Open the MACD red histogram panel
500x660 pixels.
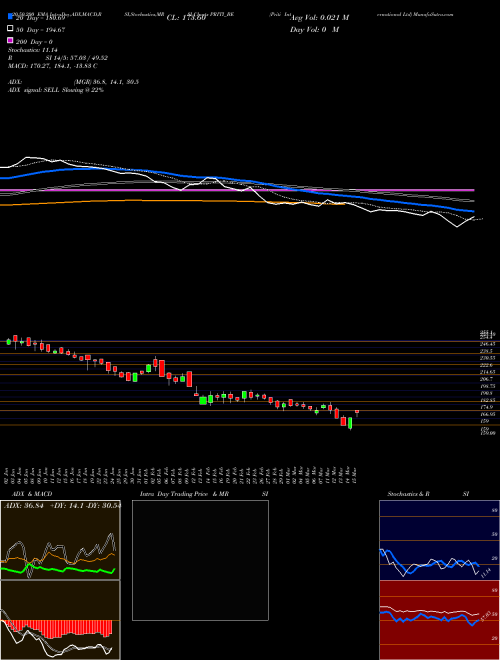(60, 620)
